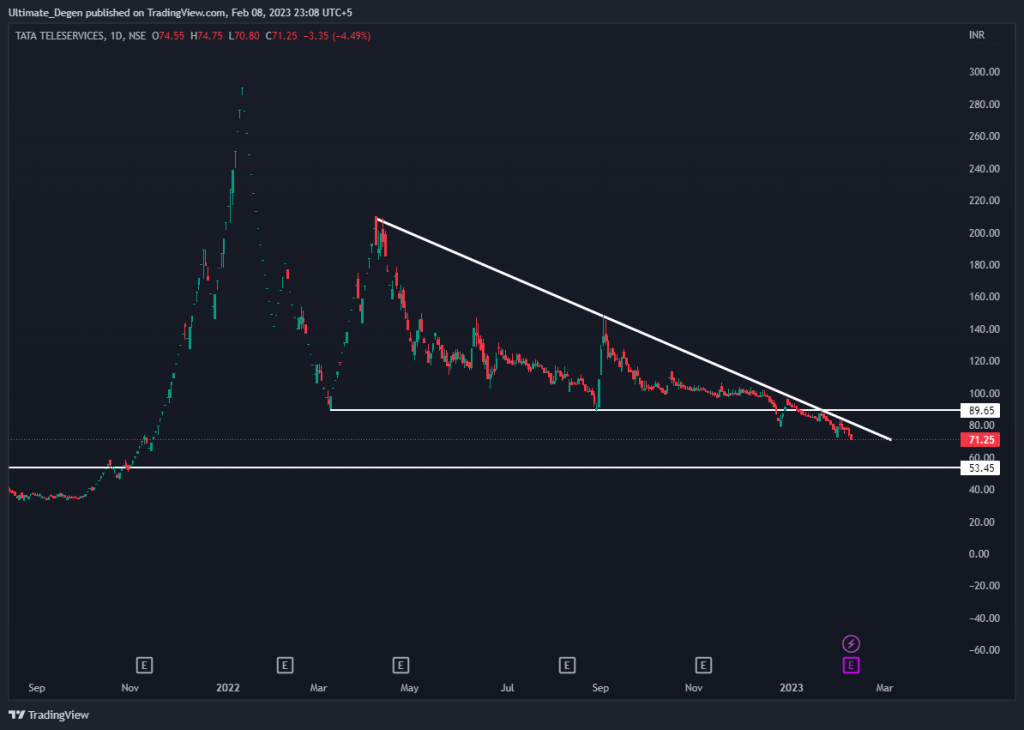Open the E earnings marker between Nov and 2022

click(x=144, y=665)
